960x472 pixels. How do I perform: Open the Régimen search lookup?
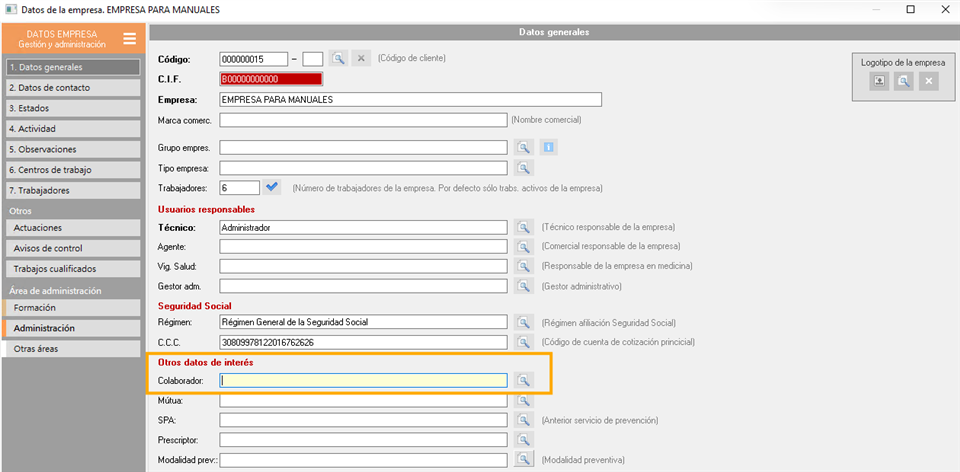[x=524, y=323]
